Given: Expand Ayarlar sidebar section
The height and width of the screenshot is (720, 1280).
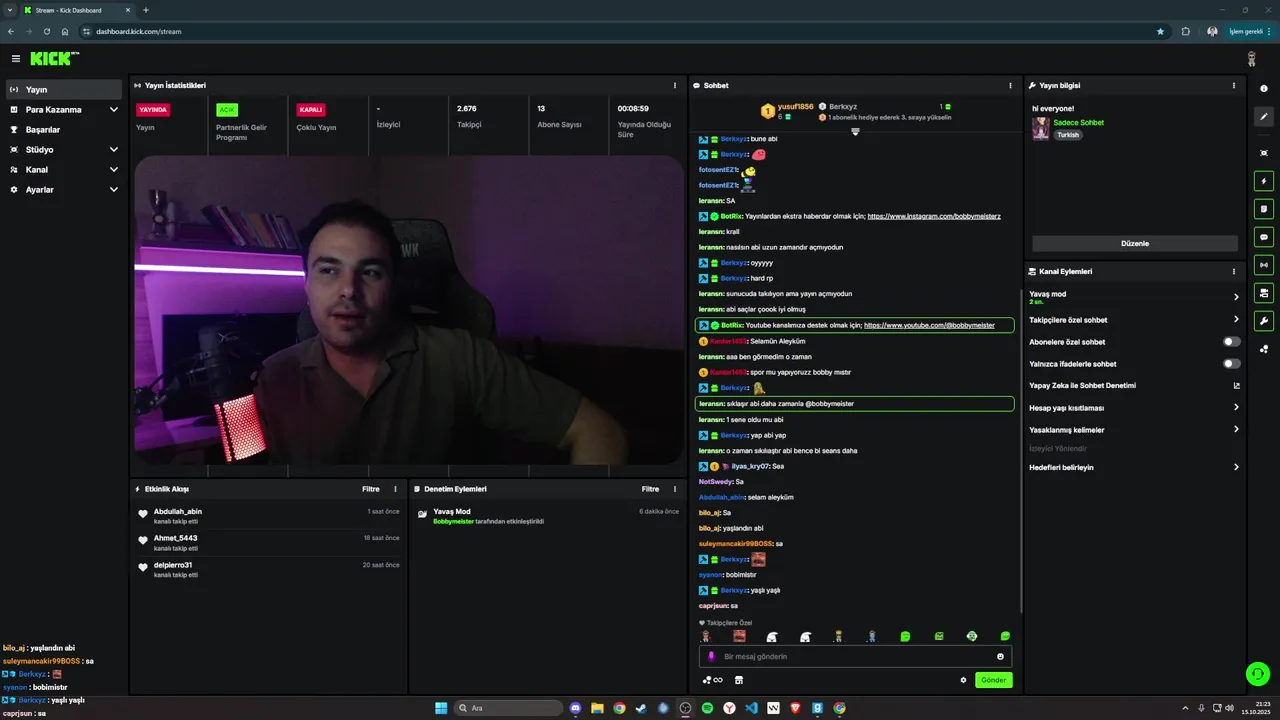Looking at the screenshot, I should [x=113, y=189].
